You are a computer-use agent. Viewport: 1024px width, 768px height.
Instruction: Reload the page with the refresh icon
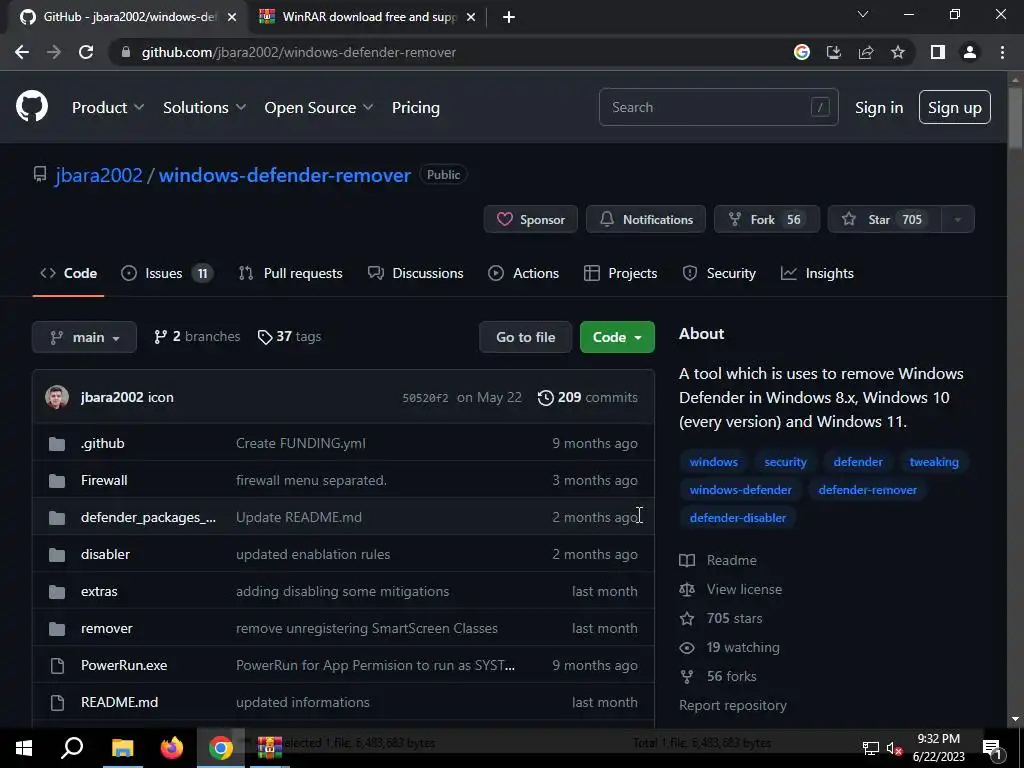86,52
